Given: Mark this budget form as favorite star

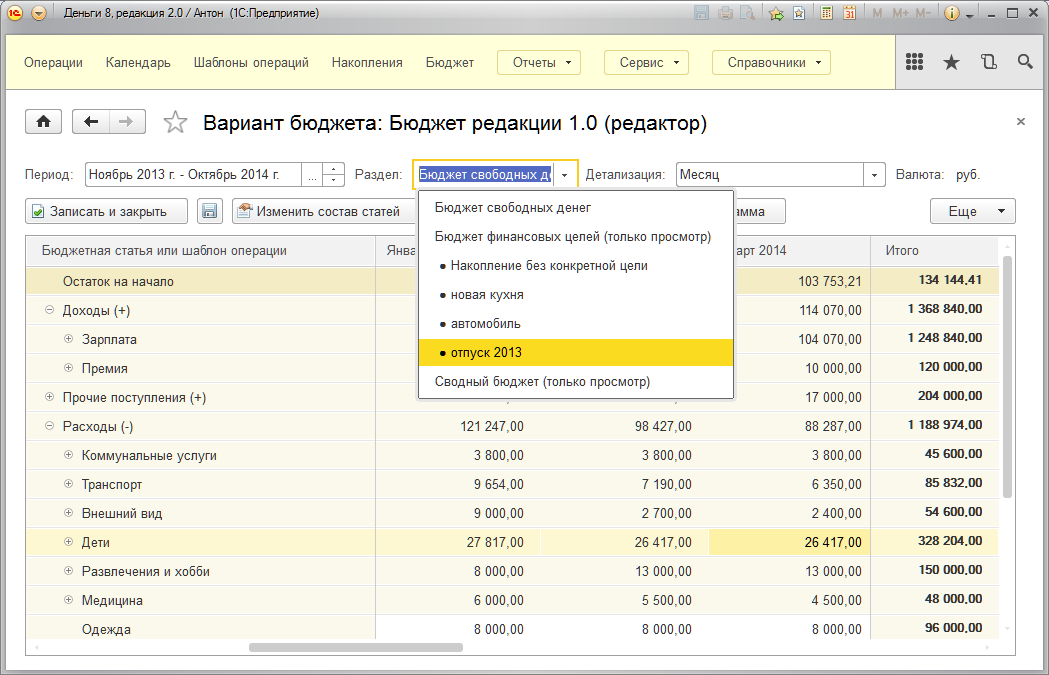Looking at the screenshot, I should (x=176, y=123).
